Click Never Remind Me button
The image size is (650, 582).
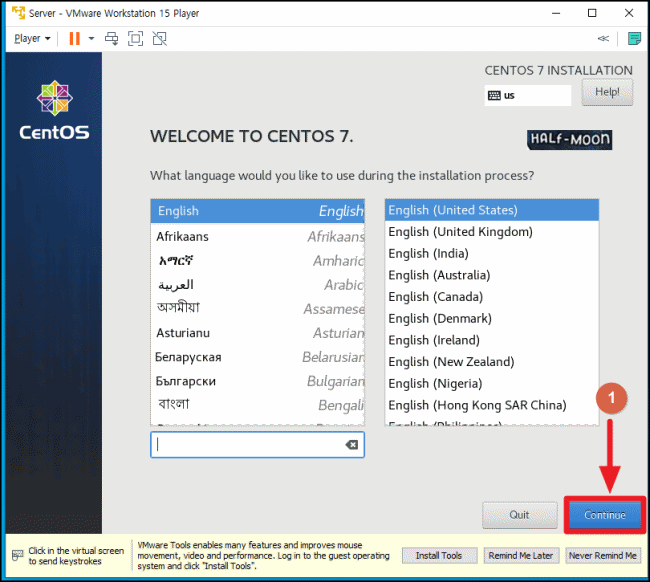pyautogui.click(x=603, y=555)
